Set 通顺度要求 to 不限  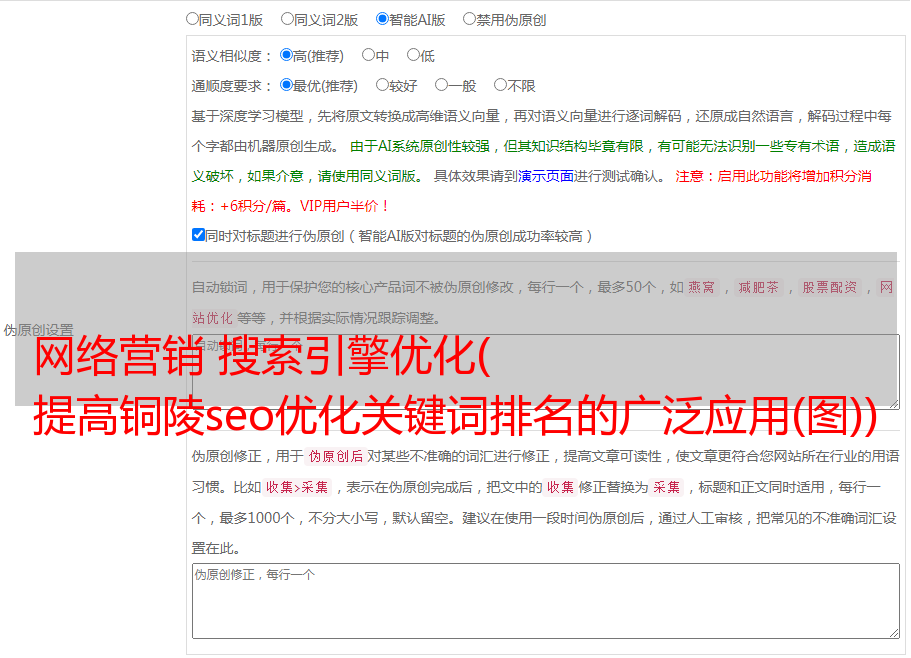click(500, 85)
